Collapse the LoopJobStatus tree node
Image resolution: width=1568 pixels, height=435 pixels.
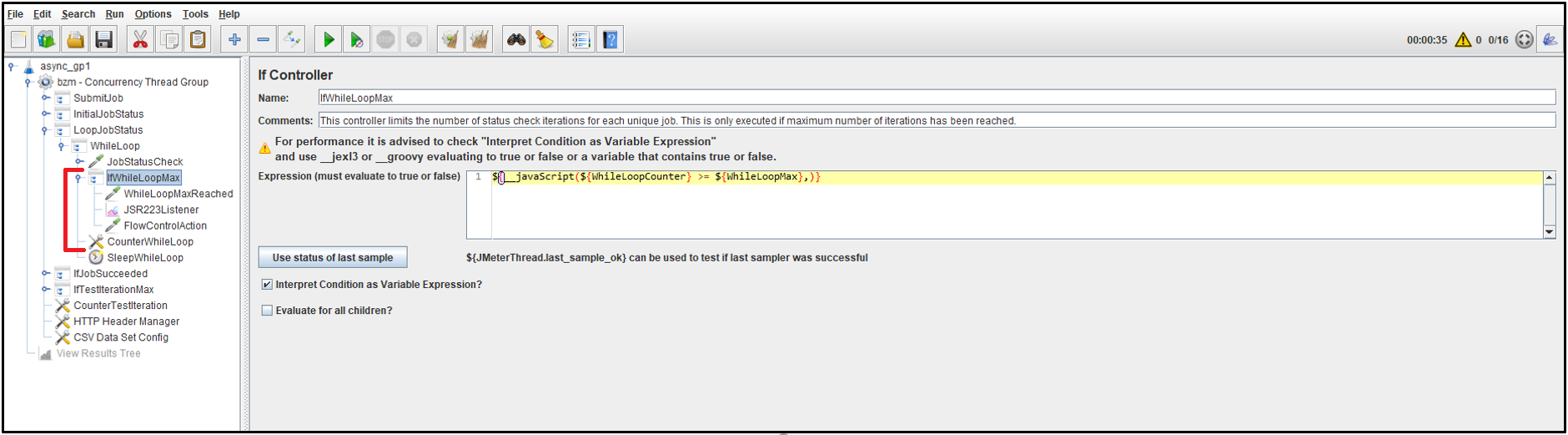[45, 129]
